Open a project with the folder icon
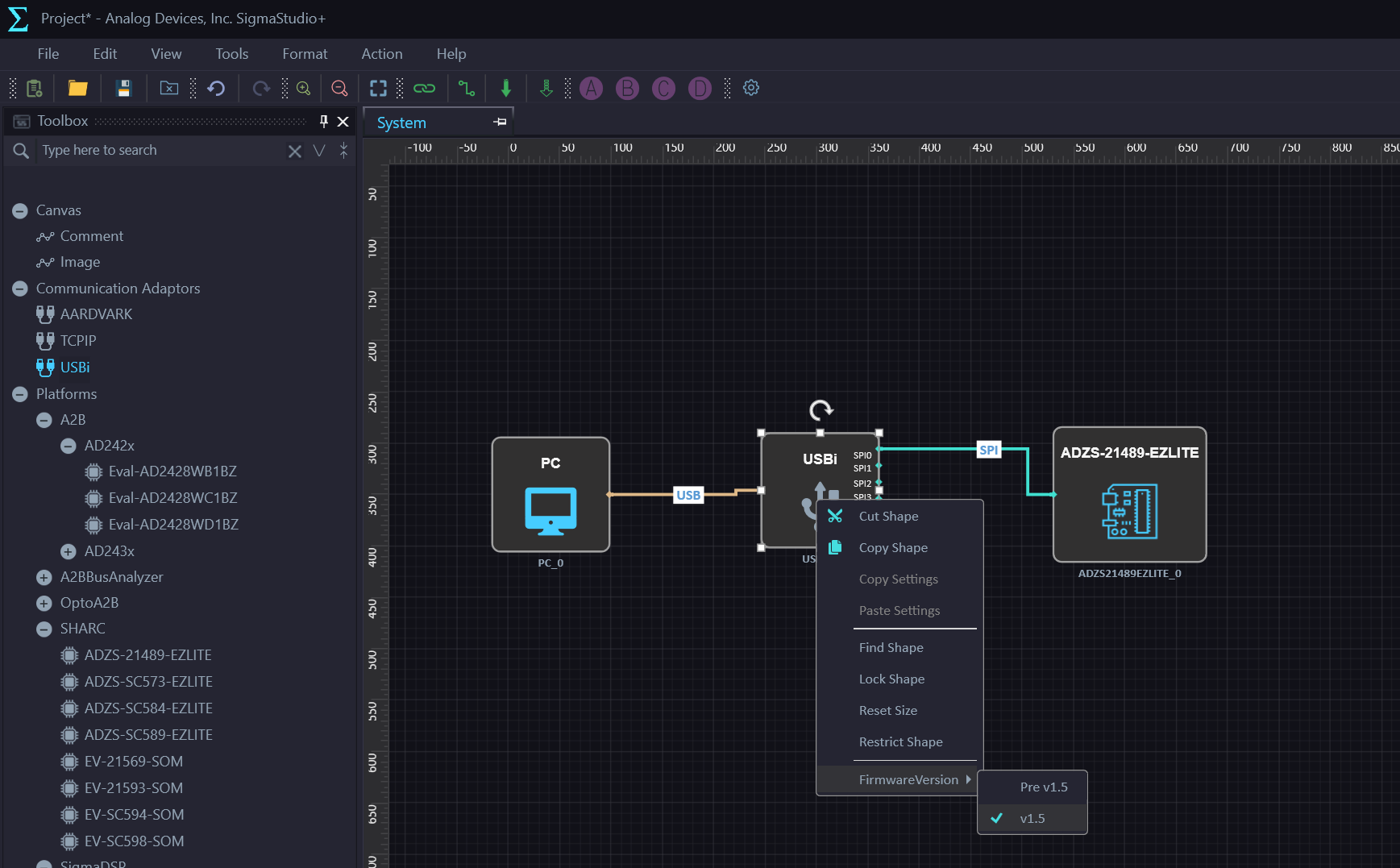Viewport: 1400px width, 868px height. pyautogui.click(x=77, y=88)
